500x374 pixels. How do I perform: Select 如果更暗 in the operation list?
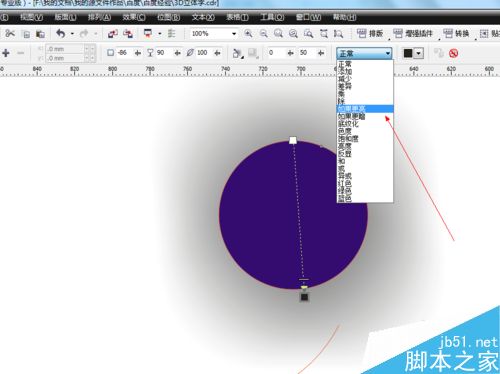(365, 116)
